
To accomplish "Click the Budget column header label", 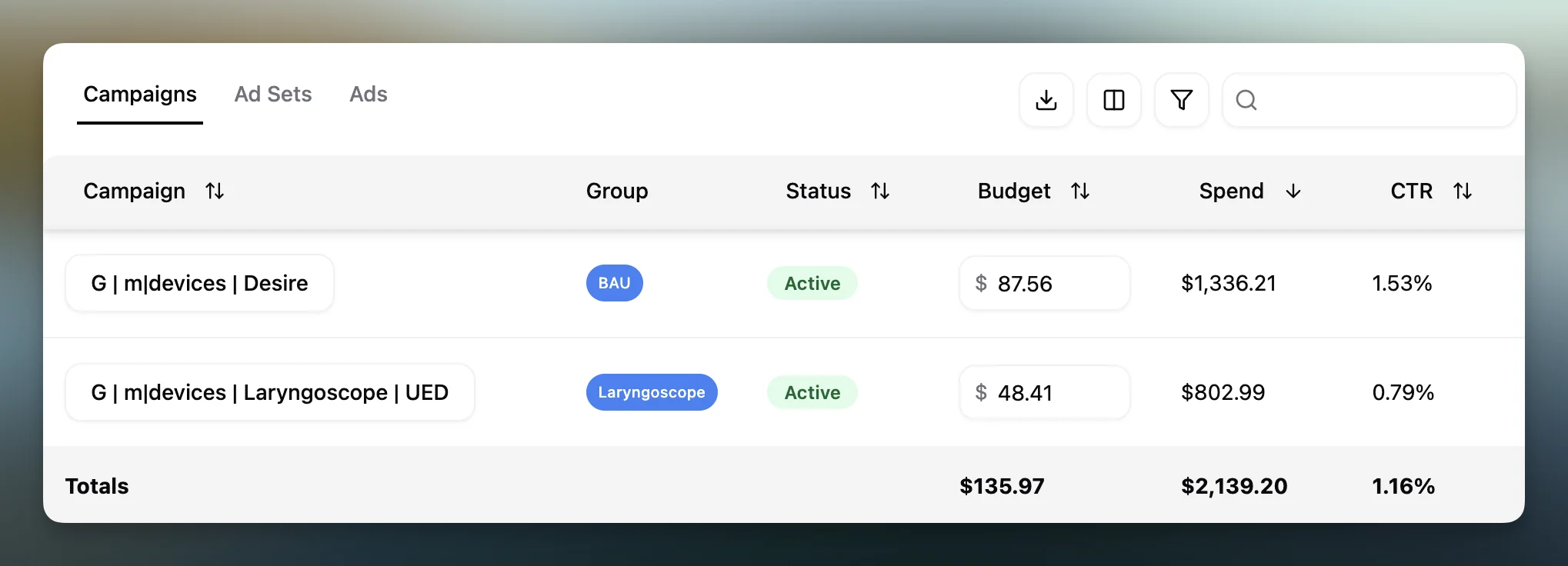I will click(x=1014, y=191).
